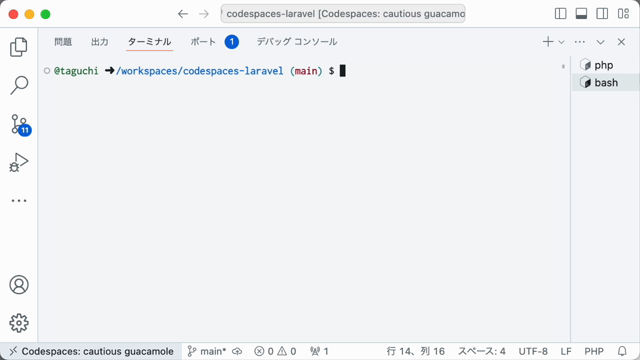Toggle the secondary side bar layout icon
Viewport: 640px width, 360px height.
tap(602, 14)
